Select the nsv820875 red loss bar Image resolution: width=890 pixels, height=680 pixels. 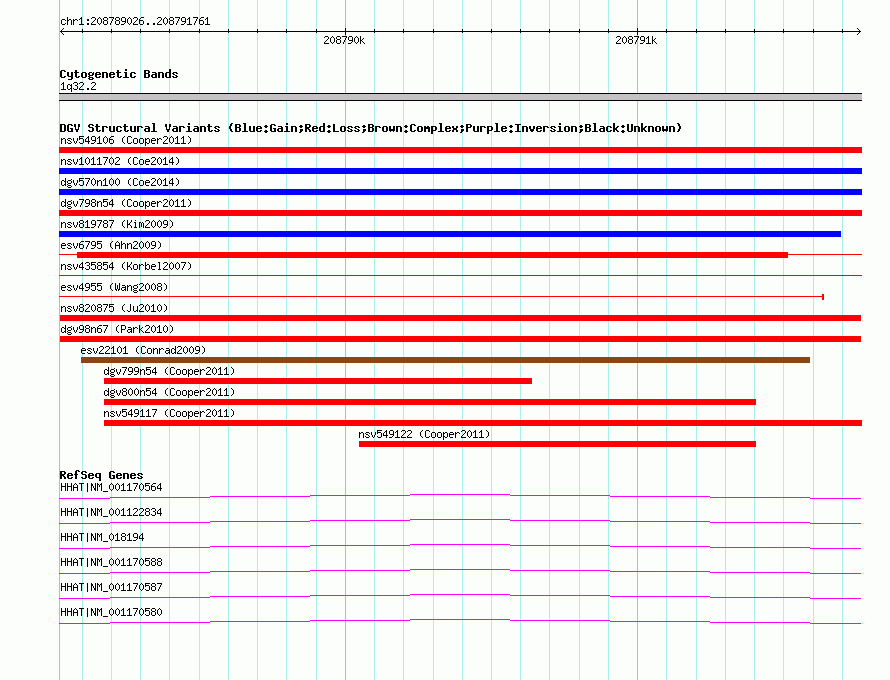tap(460, 318)
